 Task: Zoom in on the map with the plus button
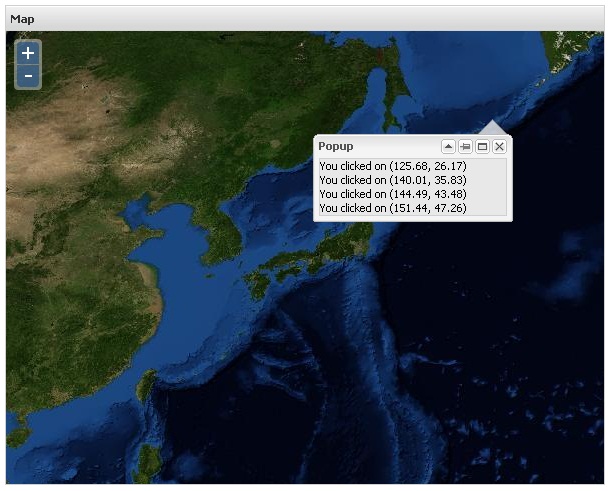(x=28, y=53)
